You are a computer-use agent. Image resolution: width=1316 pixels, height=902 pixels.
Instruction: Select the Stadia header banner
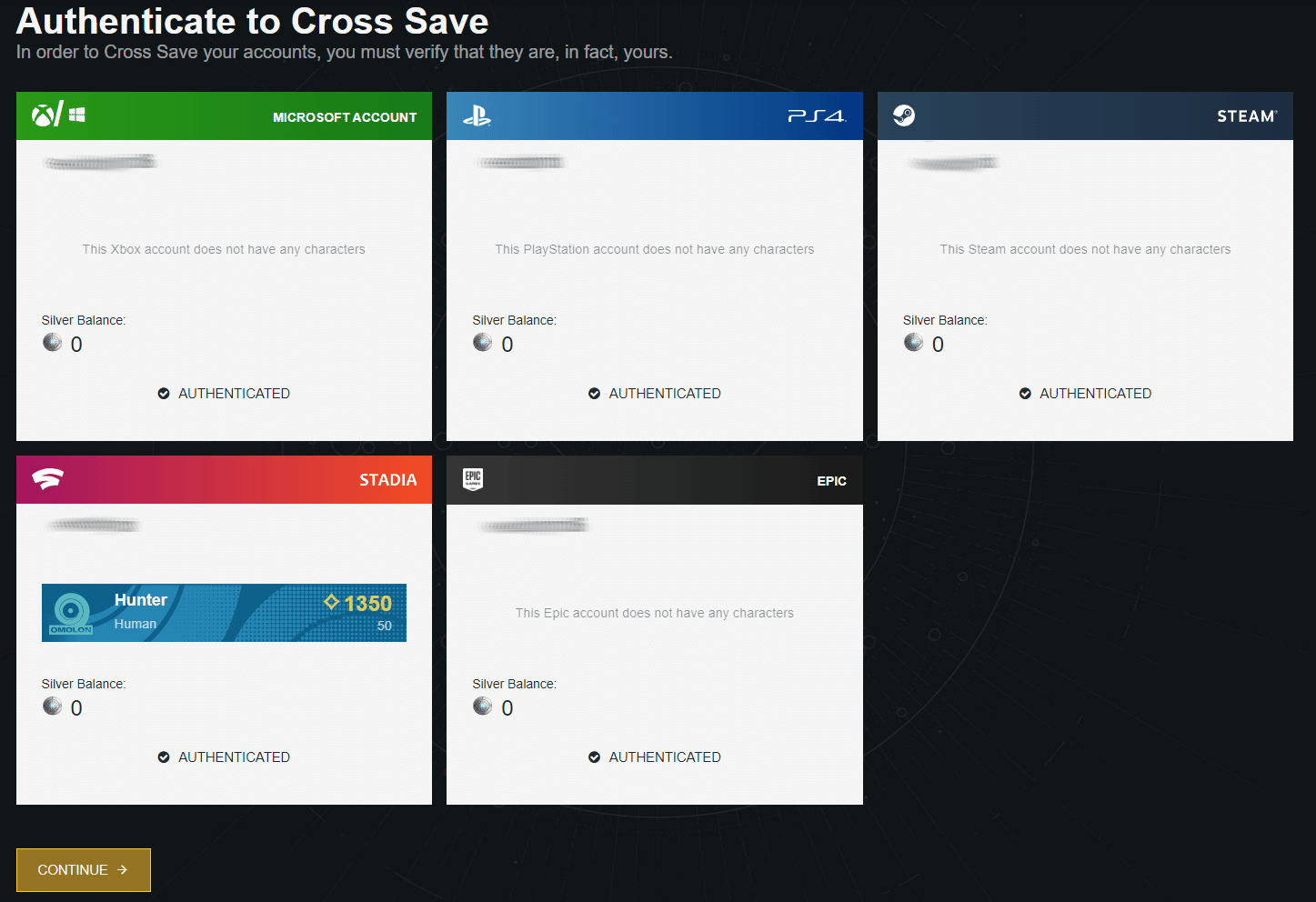(224, 479)
